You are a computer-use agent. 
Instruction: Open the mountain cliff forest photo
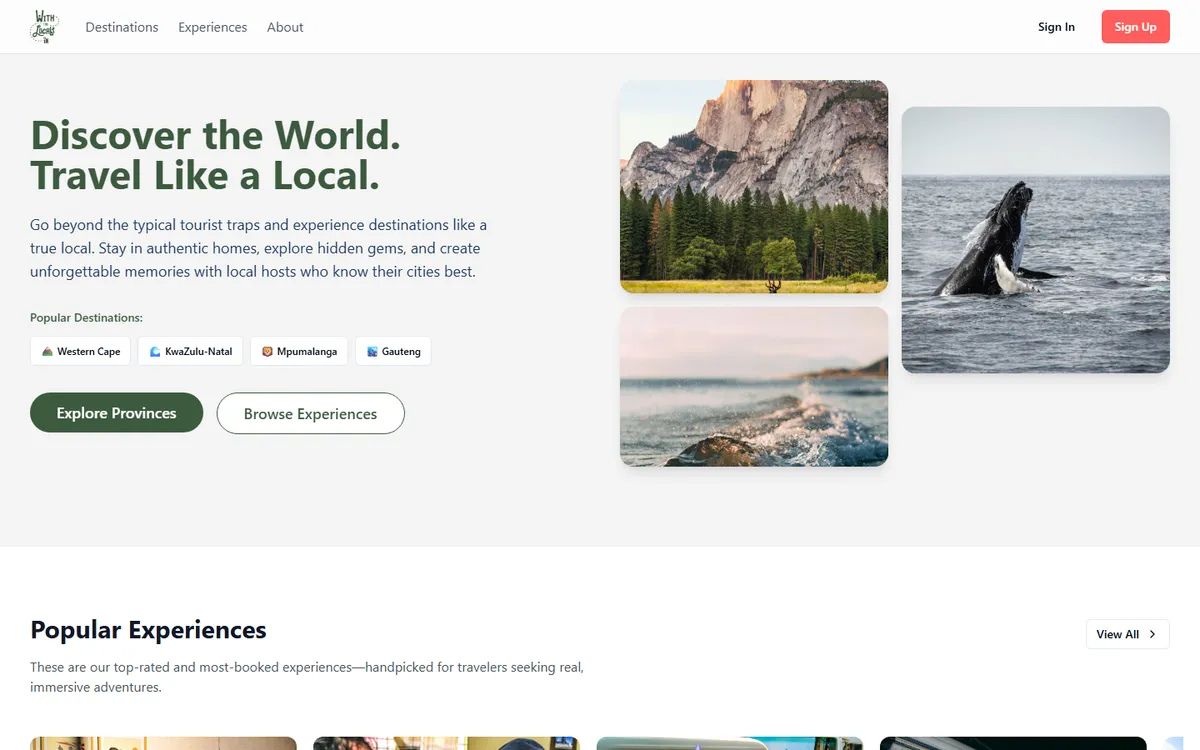(x=754, y=187)
